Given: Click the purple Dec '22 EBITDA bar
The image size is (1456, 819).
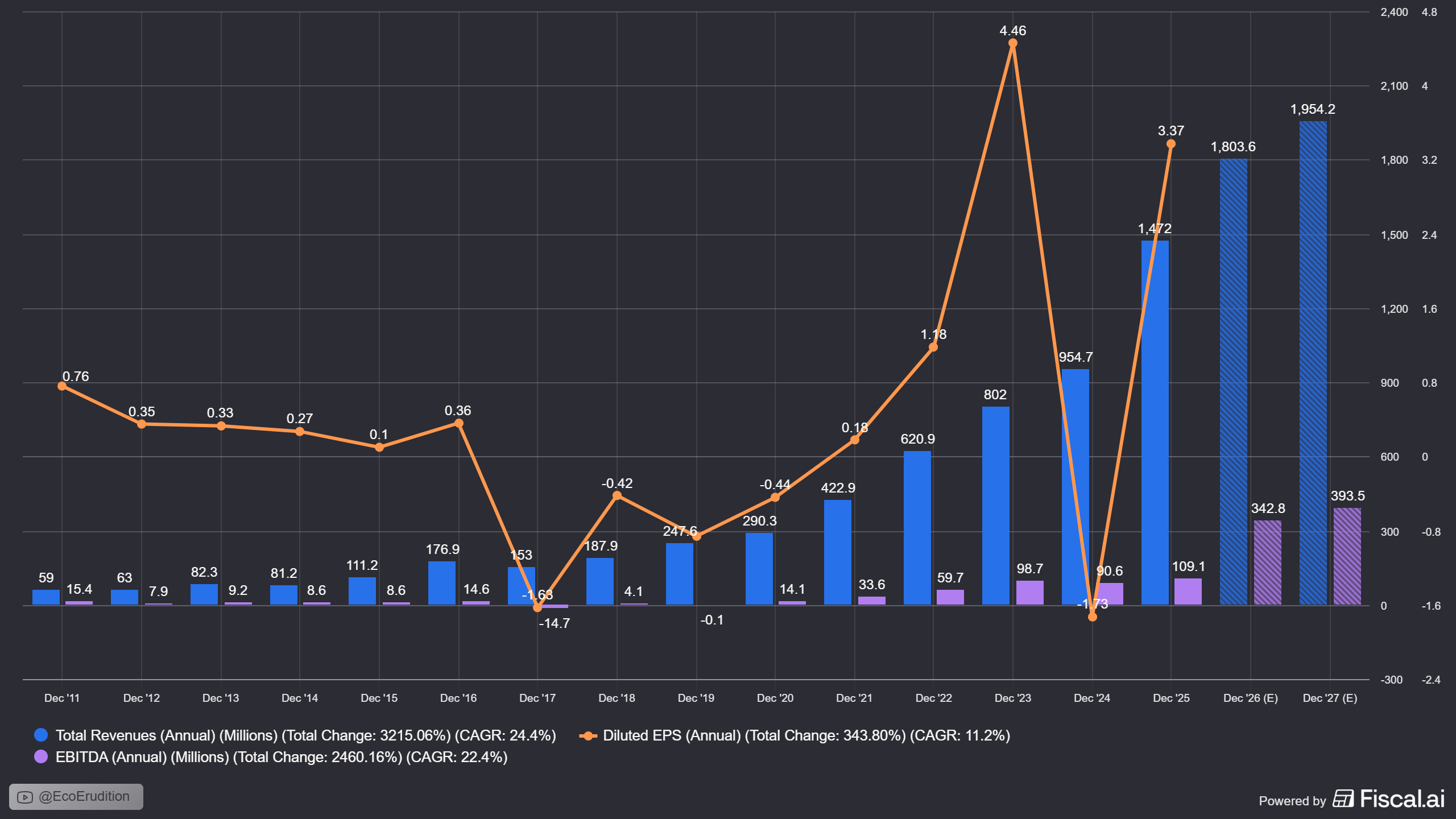Looking at the screenshot, I should [950, 597].
